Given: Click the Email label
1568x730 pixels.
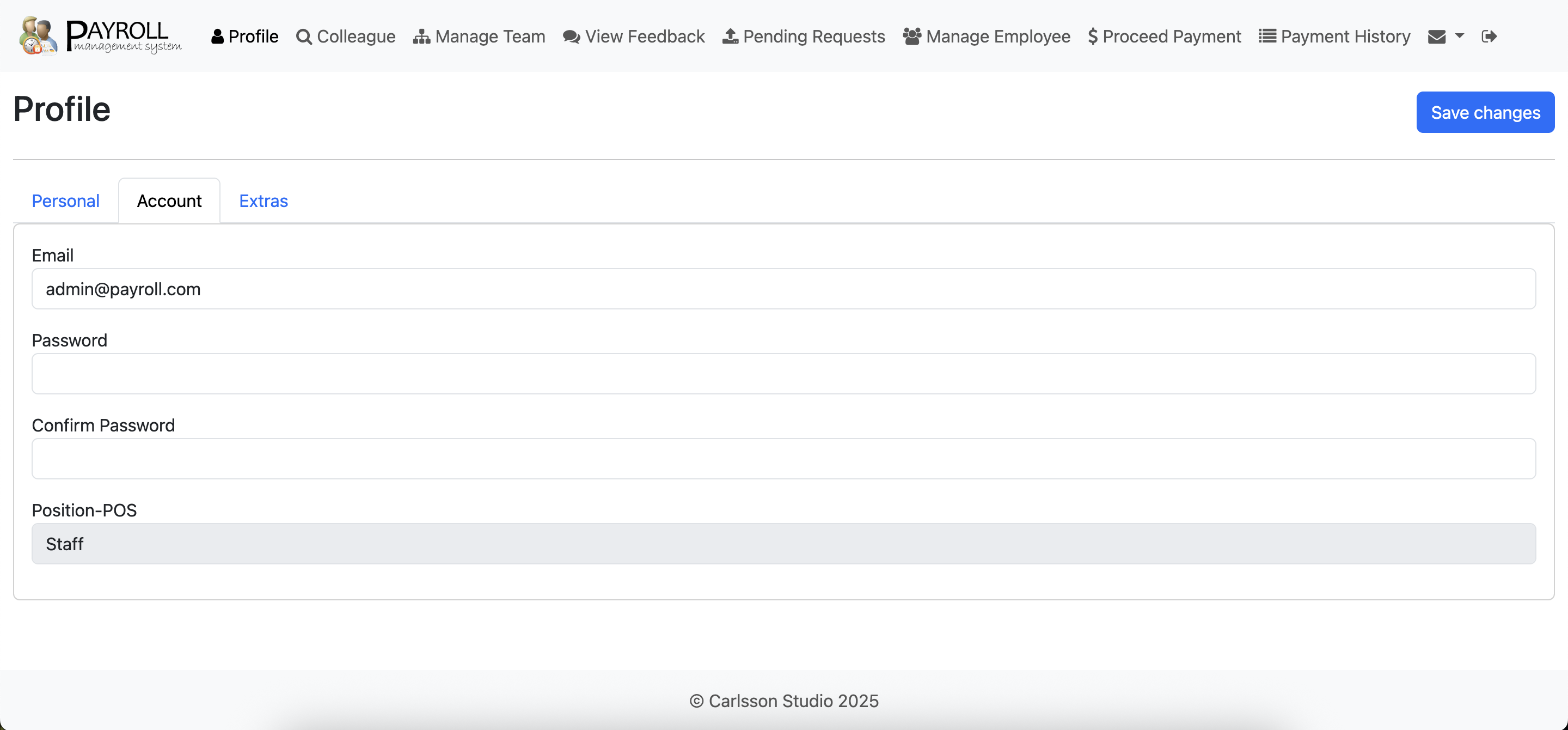Looking at the screenshot, I should [x=52, y=255].
